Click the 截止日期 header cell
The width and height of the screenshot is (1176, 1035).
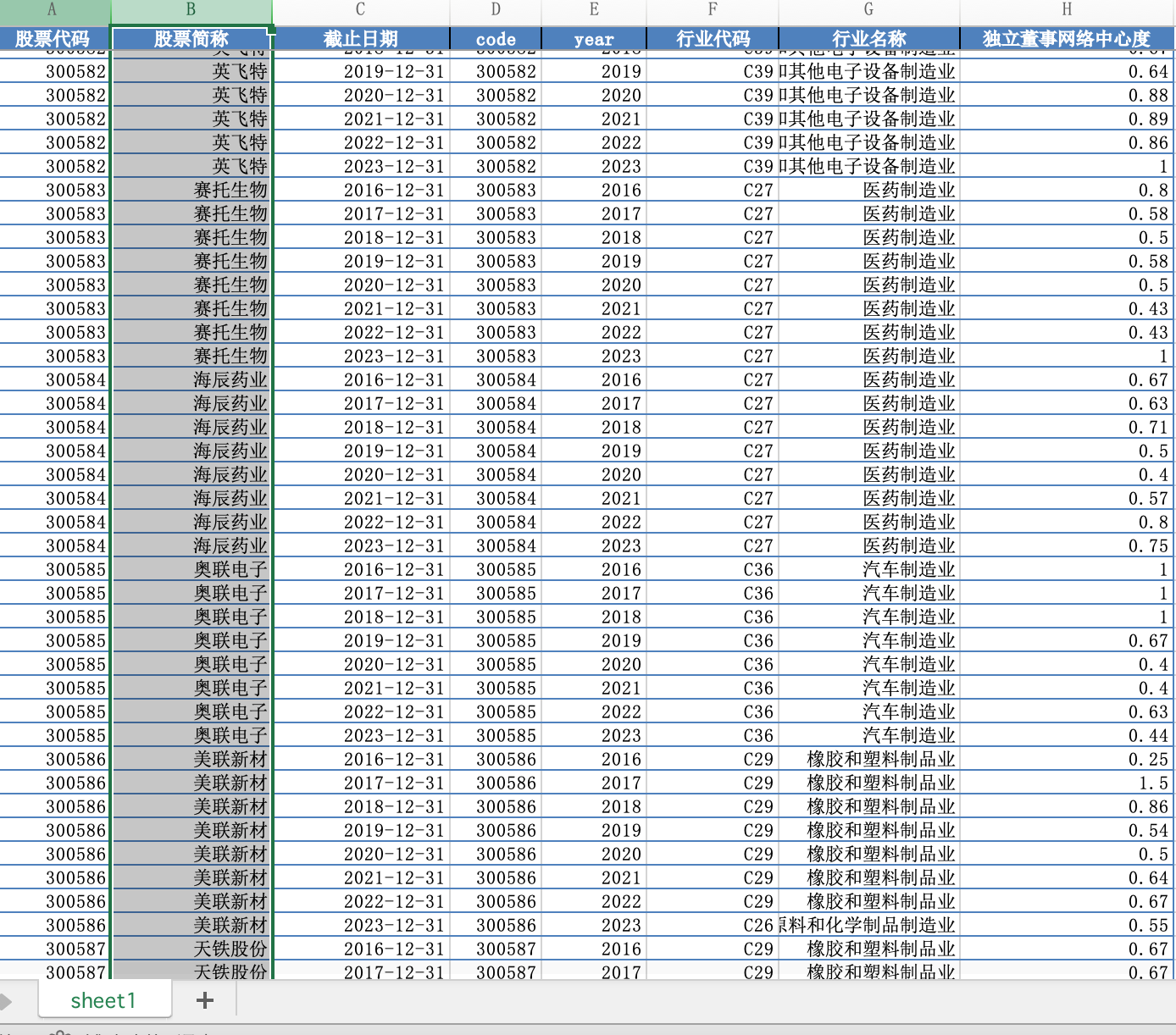(x=361, y=39)
